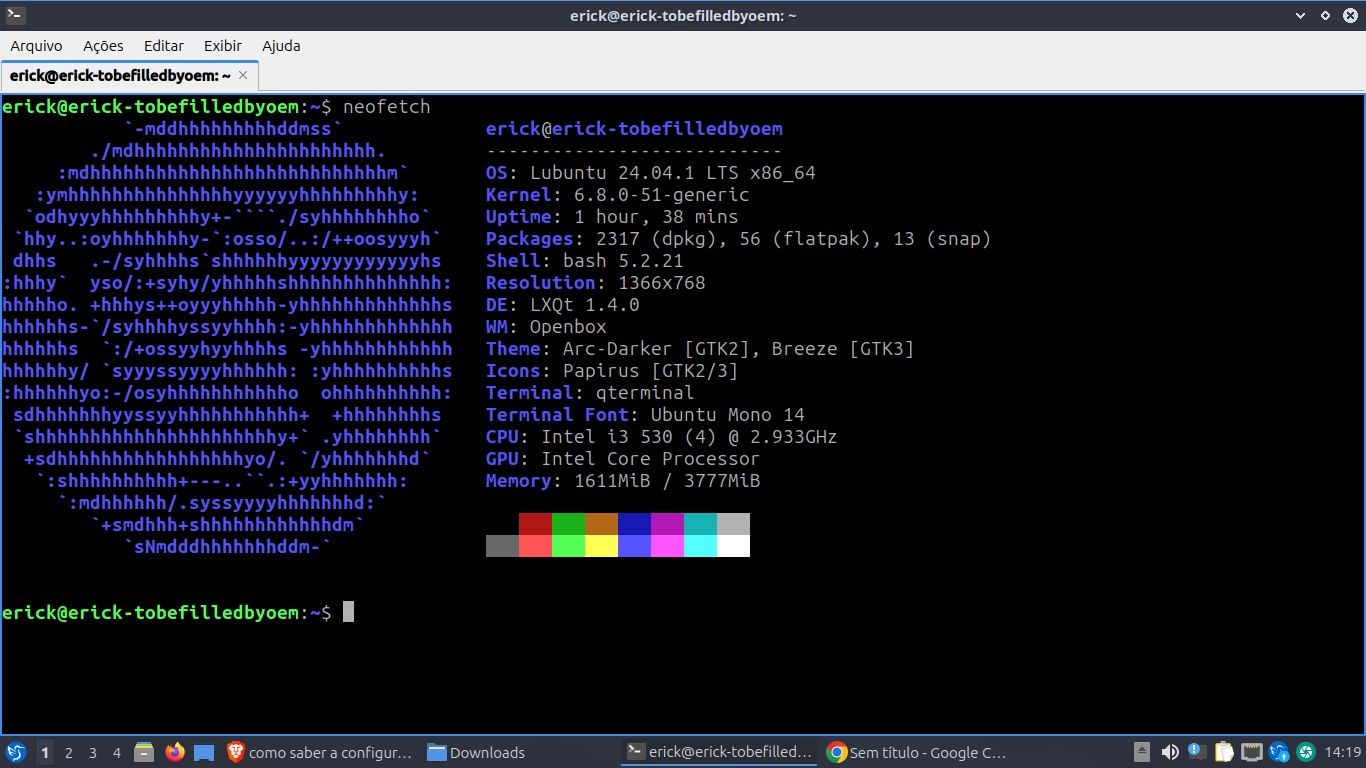Click the 'Resolution: 1366x768' line
1366x768 pixels.
coord(596,283)
